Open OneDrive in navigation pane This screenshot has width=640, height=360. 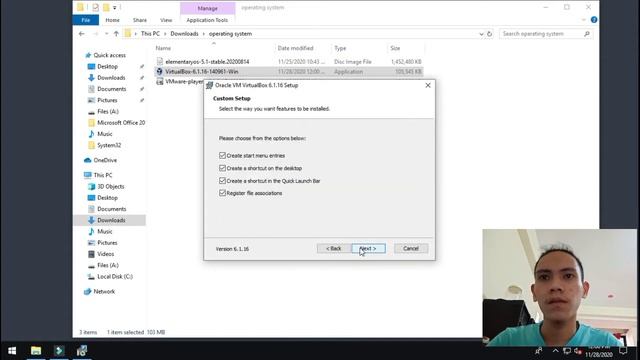105,160
